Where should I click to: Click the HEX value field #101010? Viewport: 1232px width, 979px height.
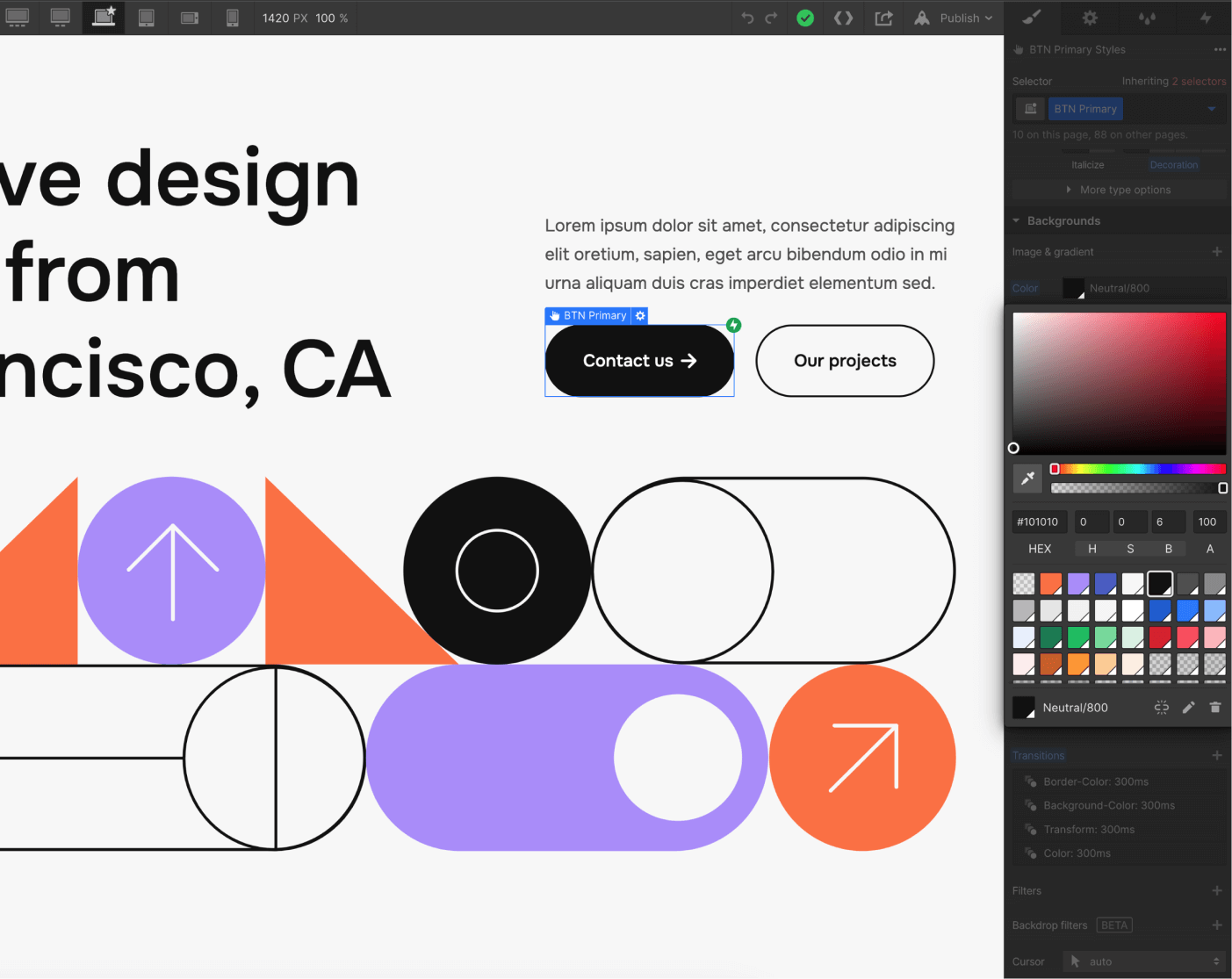click(1041, 522)
